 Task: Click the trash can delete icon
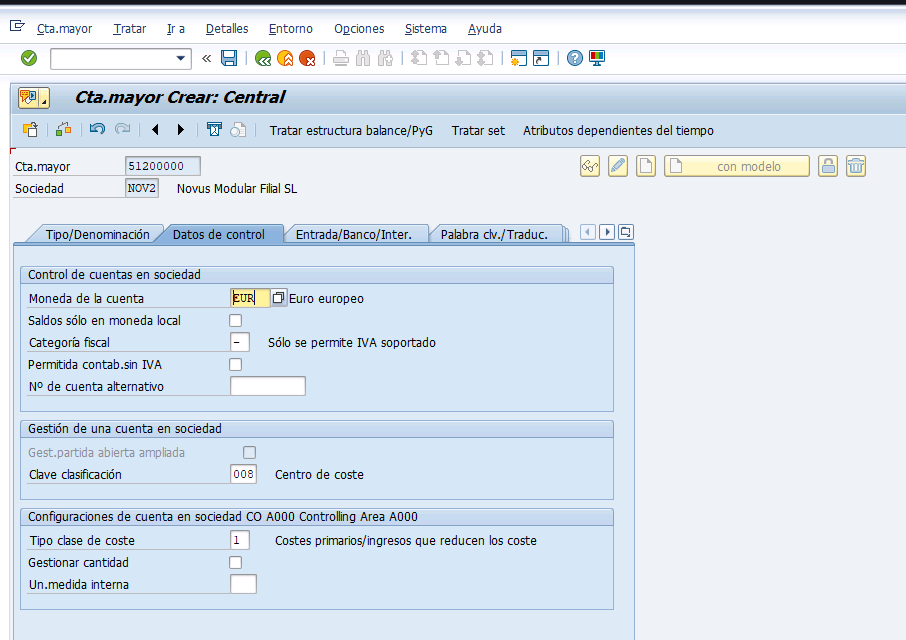[x=856, y=166]
